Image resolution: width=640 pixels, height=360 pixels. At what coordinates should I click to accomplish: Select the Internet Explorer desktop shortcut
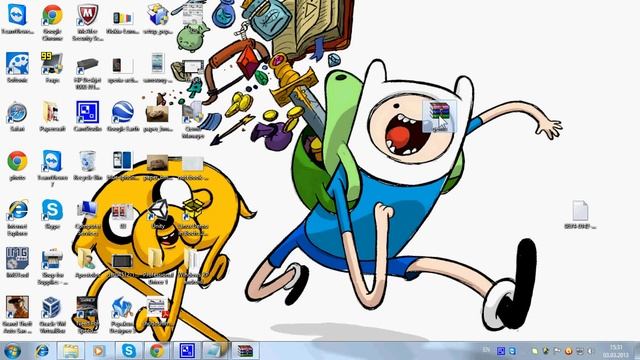point(17,210)
